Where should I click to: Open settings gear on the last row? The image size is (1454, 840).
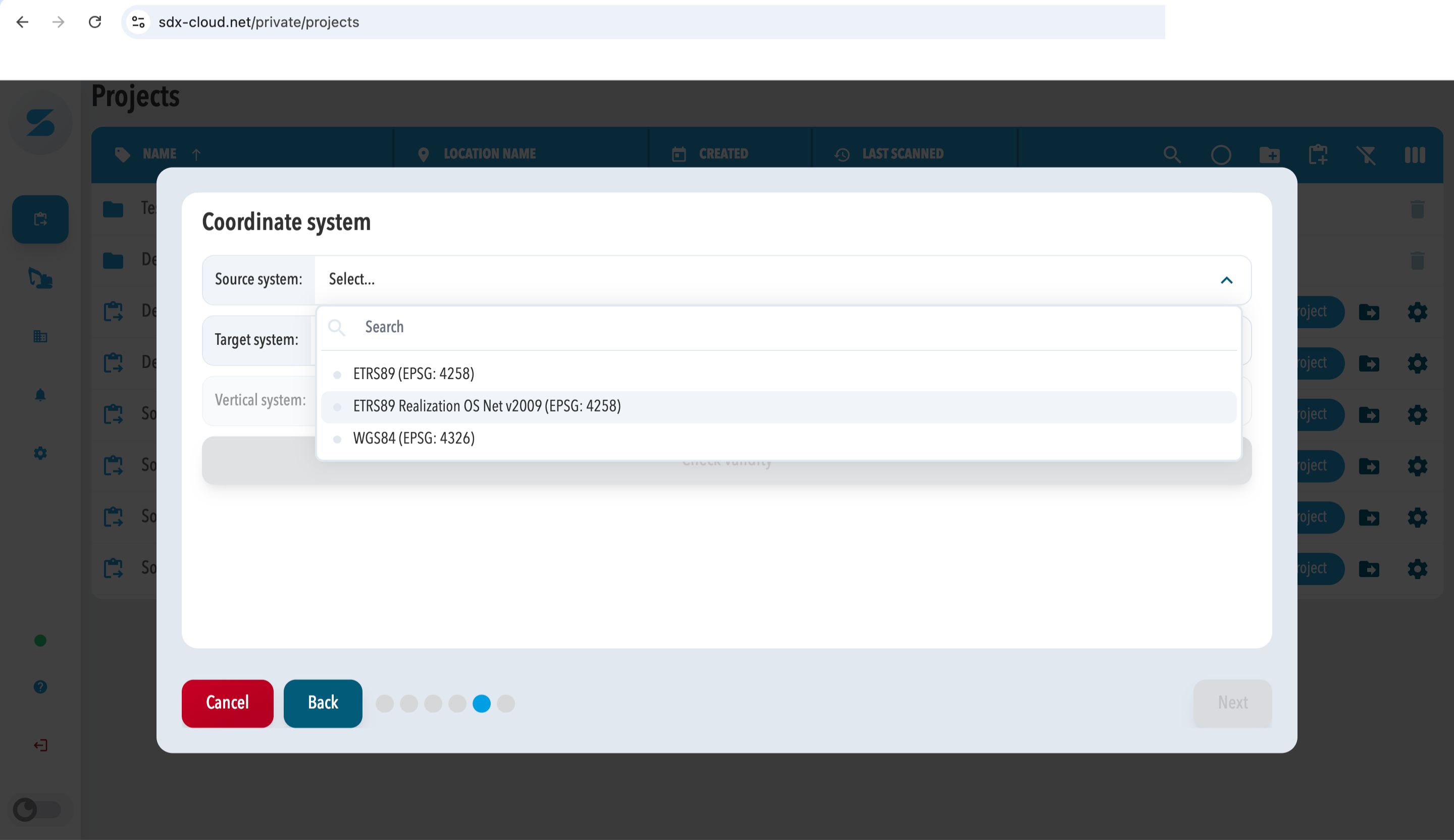coord(1417,569)
